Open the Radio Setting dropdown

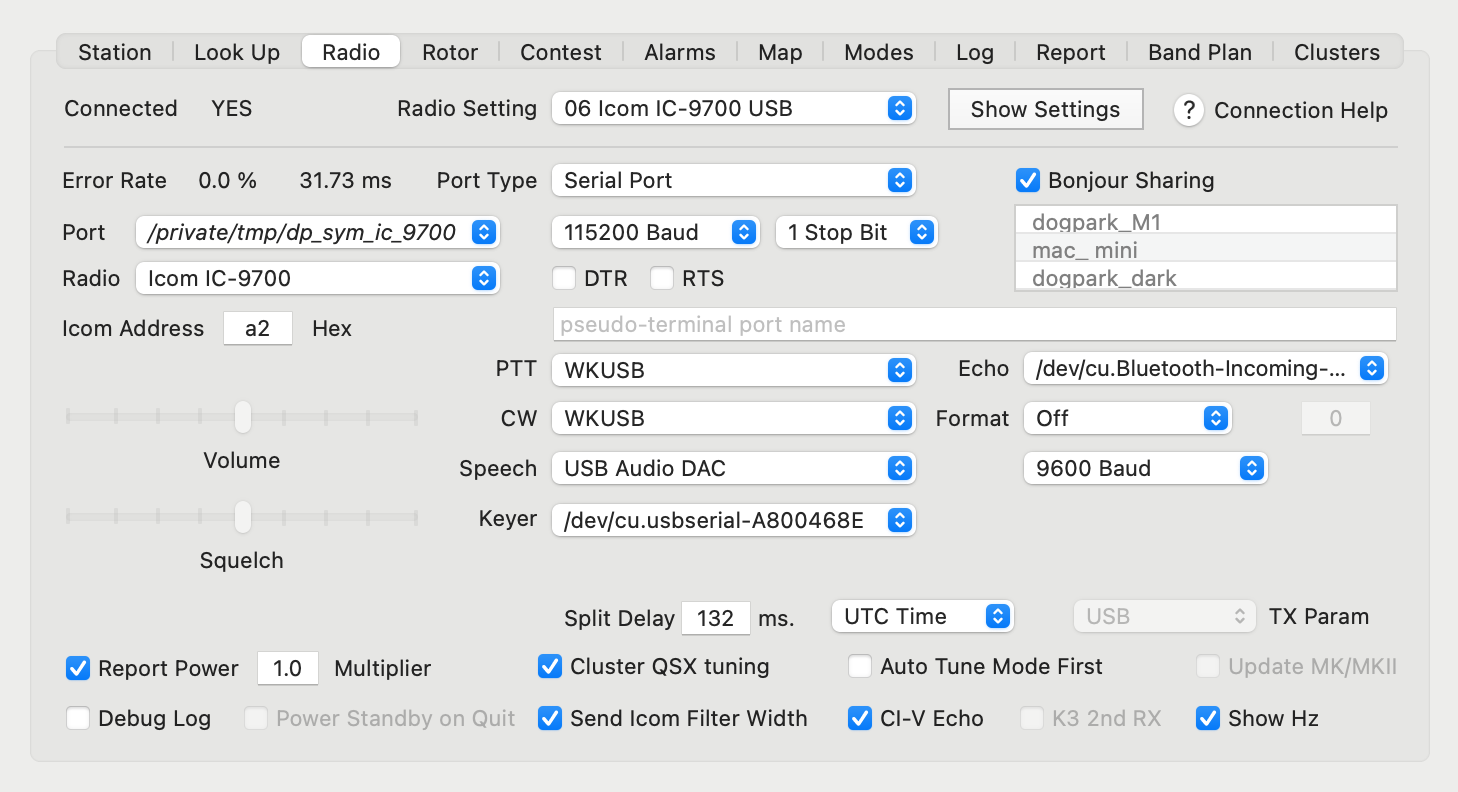click(x=733, y=109)
